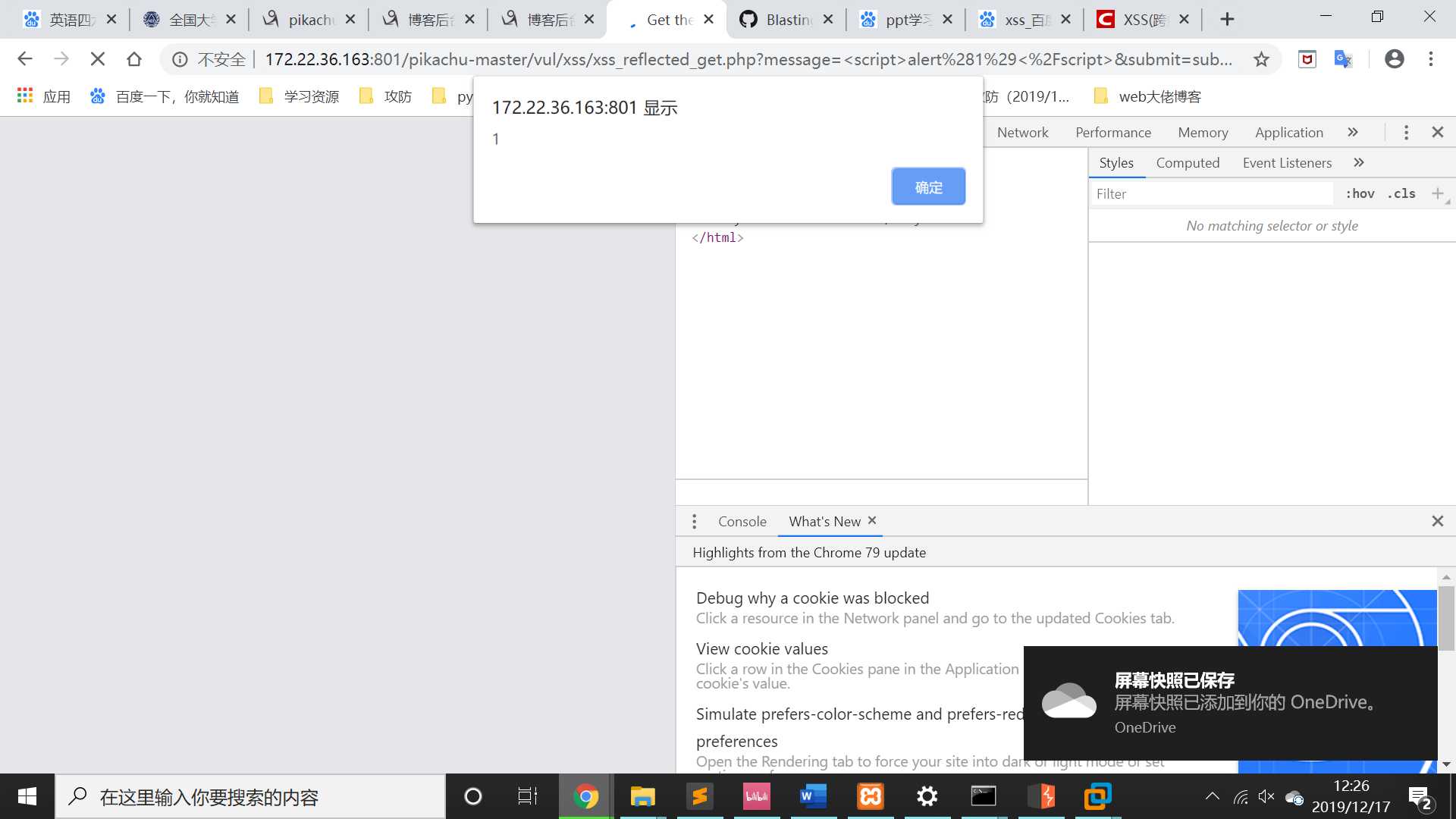Click the Performance panel icon
This screenshot has width=1456, height=819.
(1112, 131)
